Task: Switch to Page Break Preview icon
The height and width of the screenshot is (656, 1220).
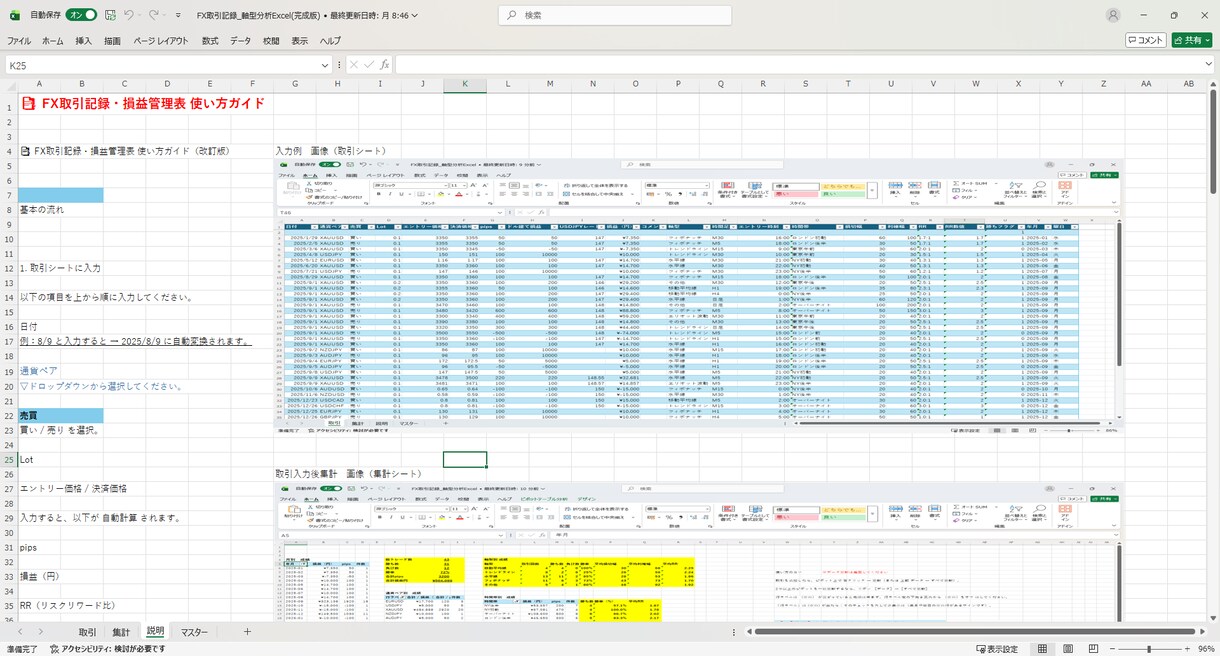Action: tap(1092, 648)
